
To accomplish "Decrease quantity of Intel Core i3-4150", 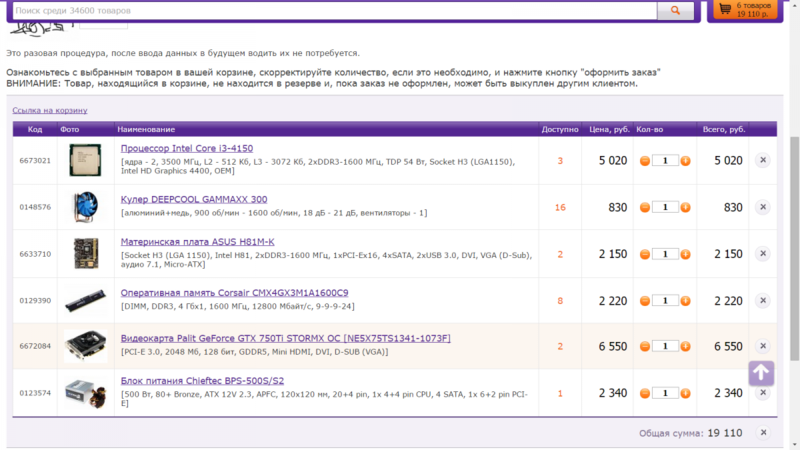I will [x=645, y=160].
